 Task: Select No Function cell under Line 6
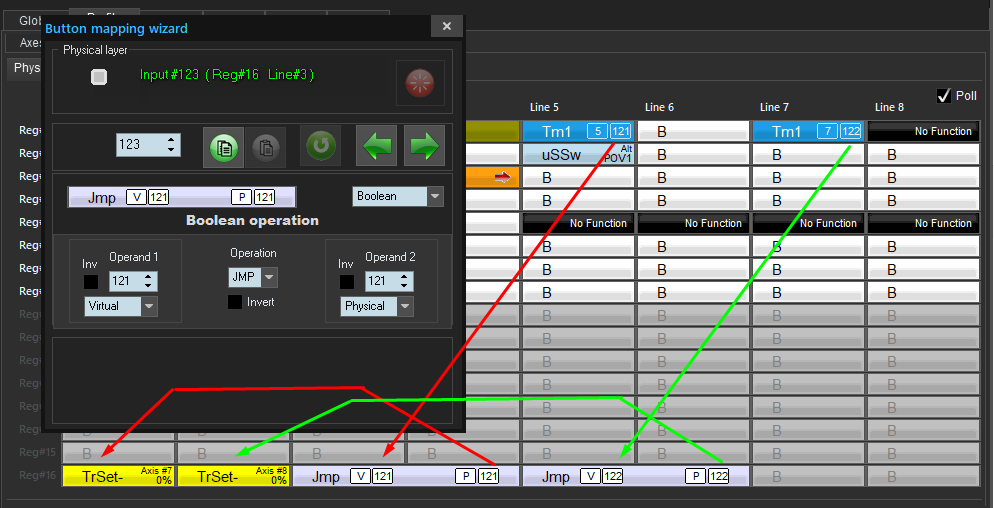[x=693, y=223]
